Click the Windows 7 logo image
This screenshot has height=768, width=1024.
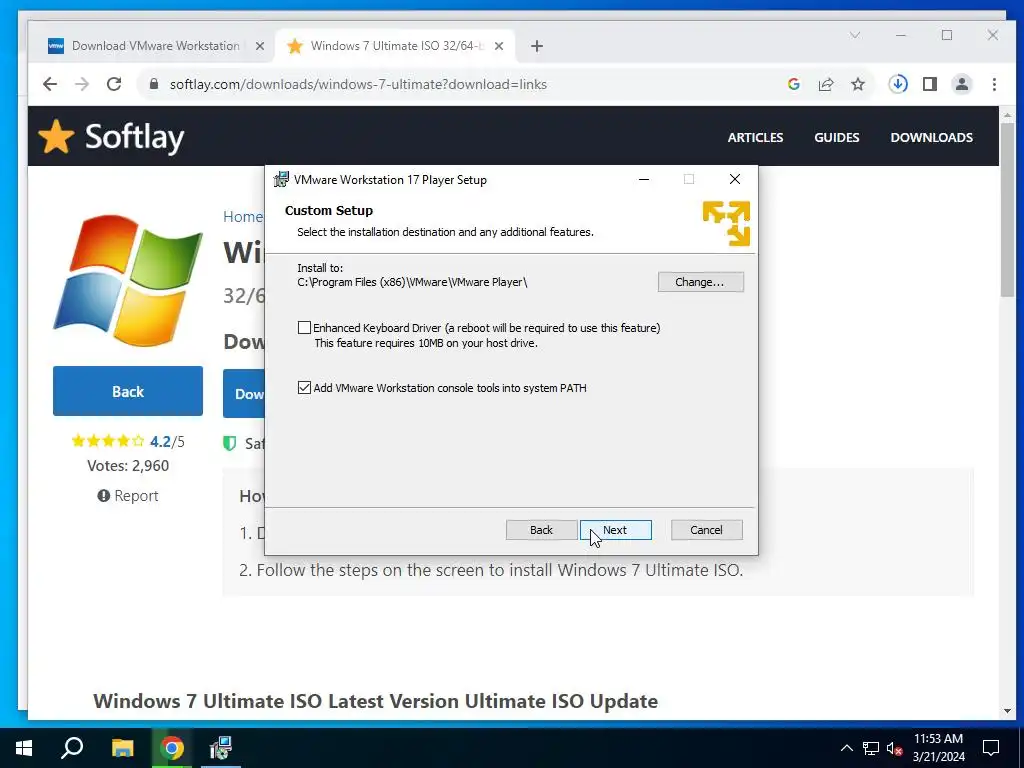128,281
